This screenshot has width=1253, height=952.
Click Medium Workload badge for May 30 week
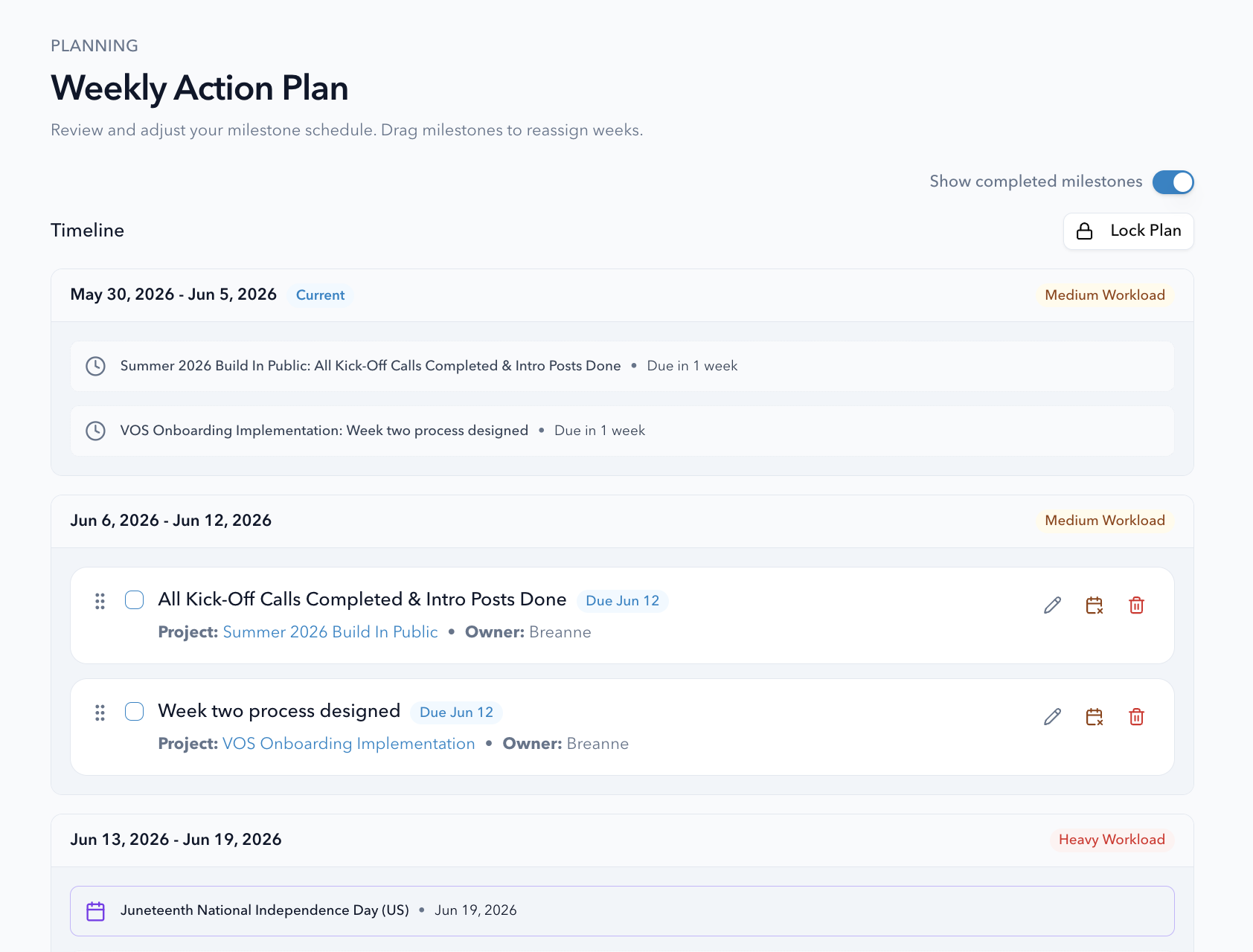click(x=1105, y=295)
